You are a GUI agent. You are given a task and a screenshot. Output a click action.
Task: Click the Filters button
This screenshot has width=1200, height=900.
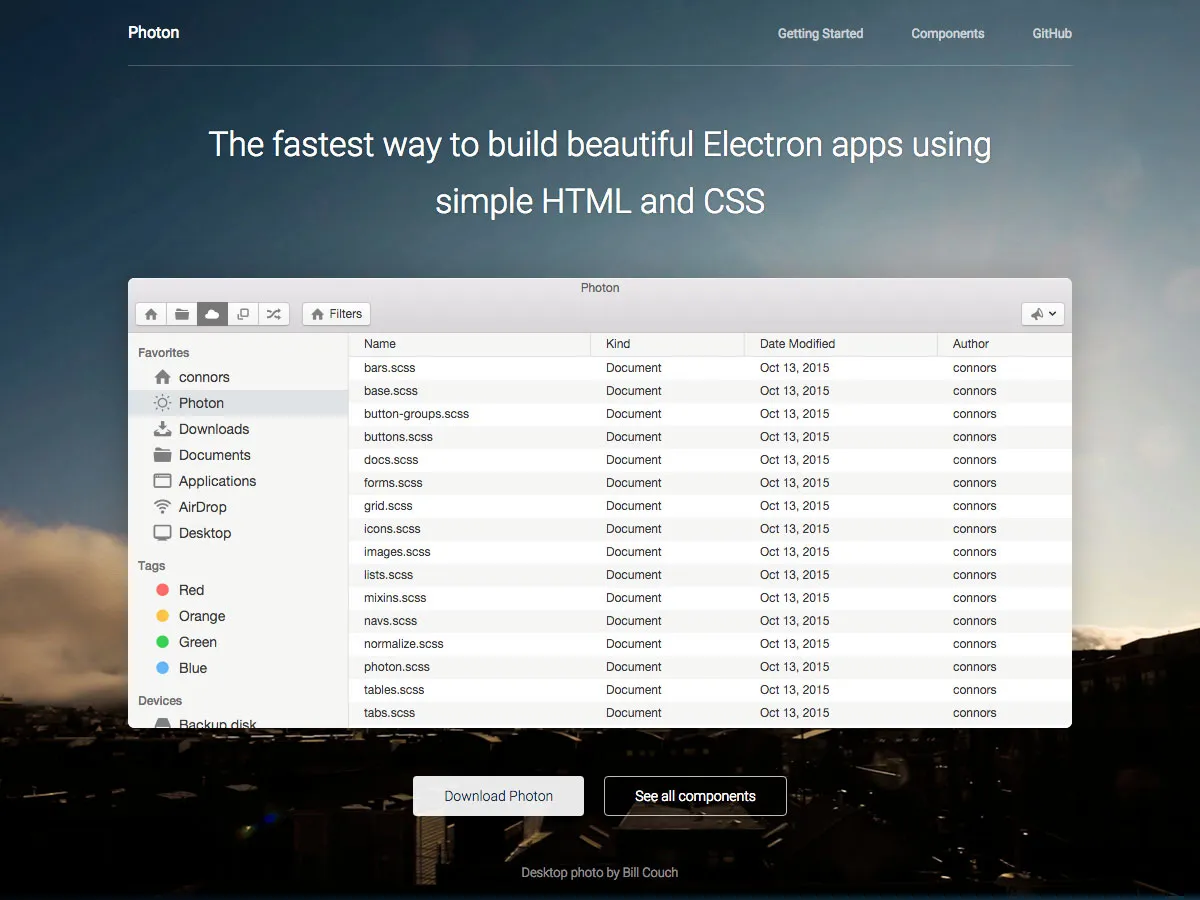coord(336,314)
